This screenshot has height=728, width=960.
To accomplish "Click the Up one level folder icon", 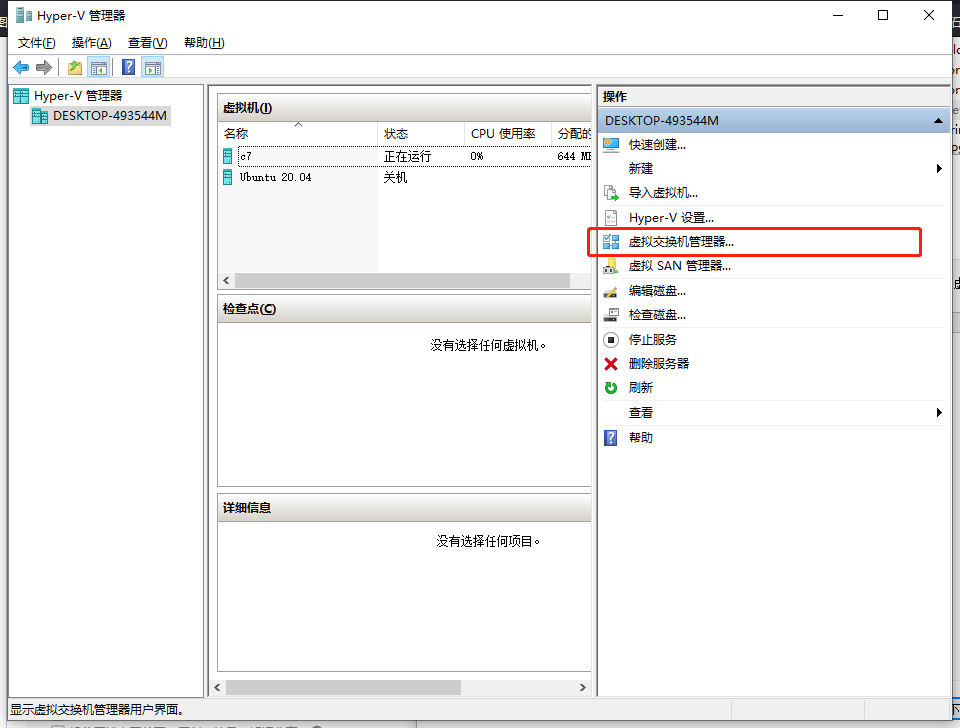I will 75,67.
